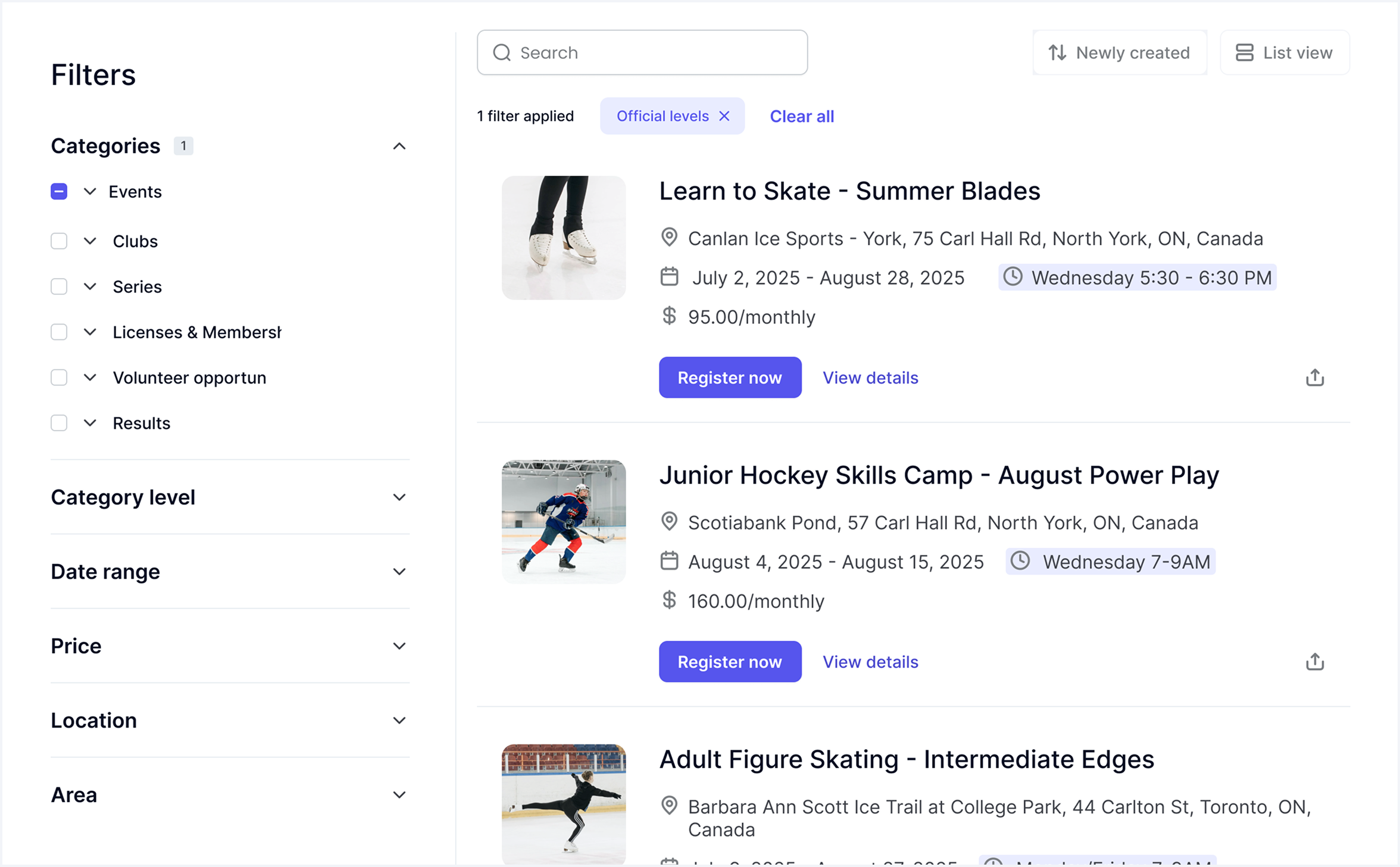This screenshot has height=867, width=1400.
Task: Click the clock icon next to Wednesday 7-9AM
Action: 1020,561
